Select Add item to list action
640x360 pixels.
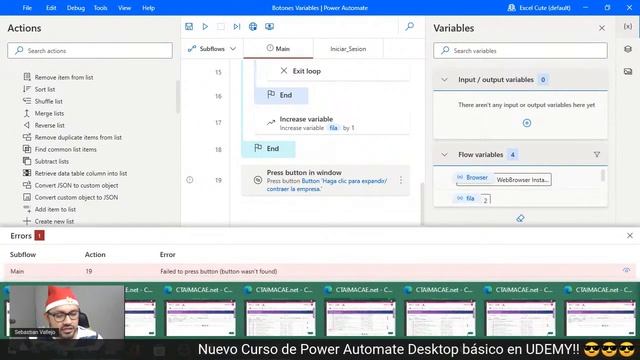[49, 209]
